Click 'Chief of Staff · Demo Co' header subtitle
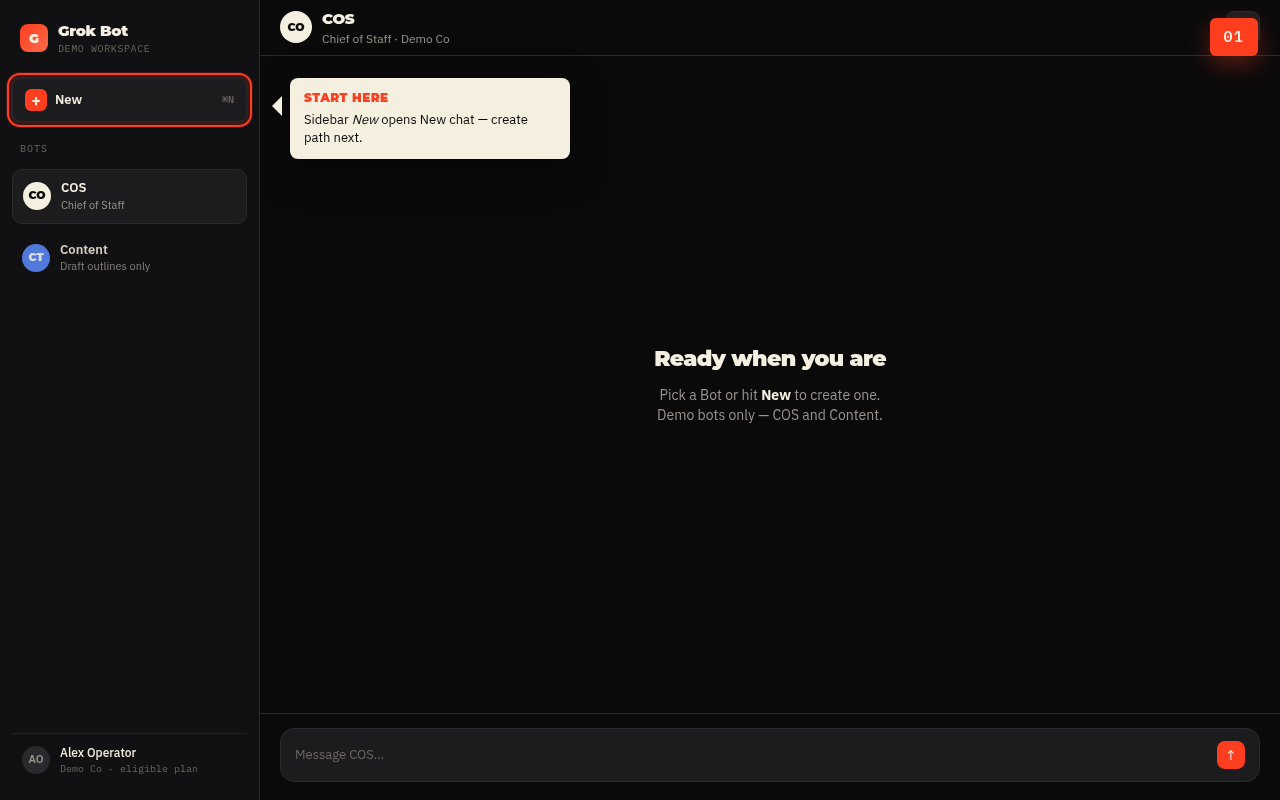The height and width of the screenshot is (800, 1280). click(x=386, y=39)
